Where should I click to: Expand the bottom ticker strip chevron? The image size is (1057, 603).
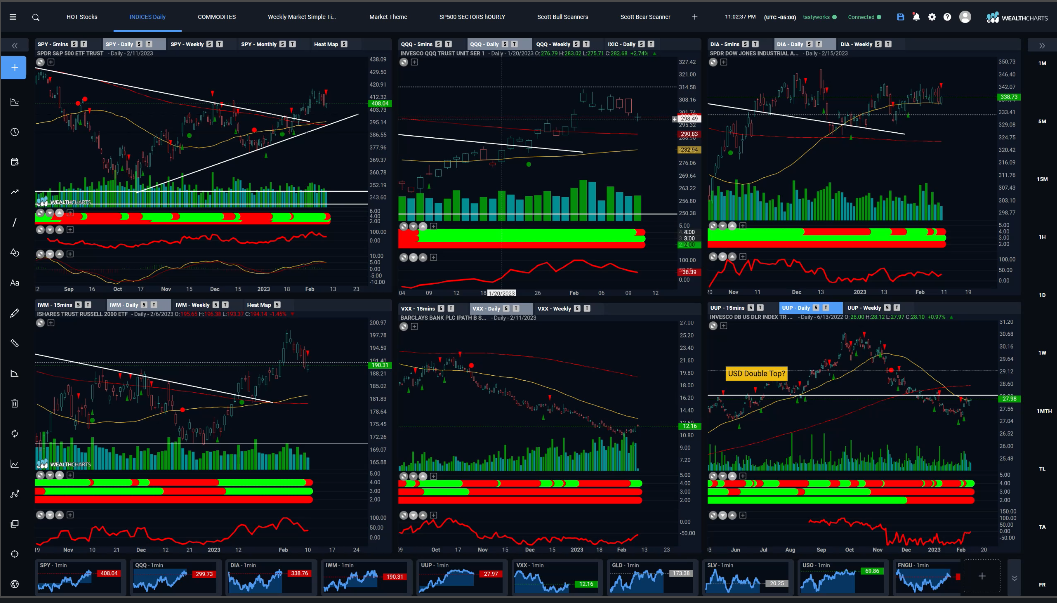coord(1014,578)
